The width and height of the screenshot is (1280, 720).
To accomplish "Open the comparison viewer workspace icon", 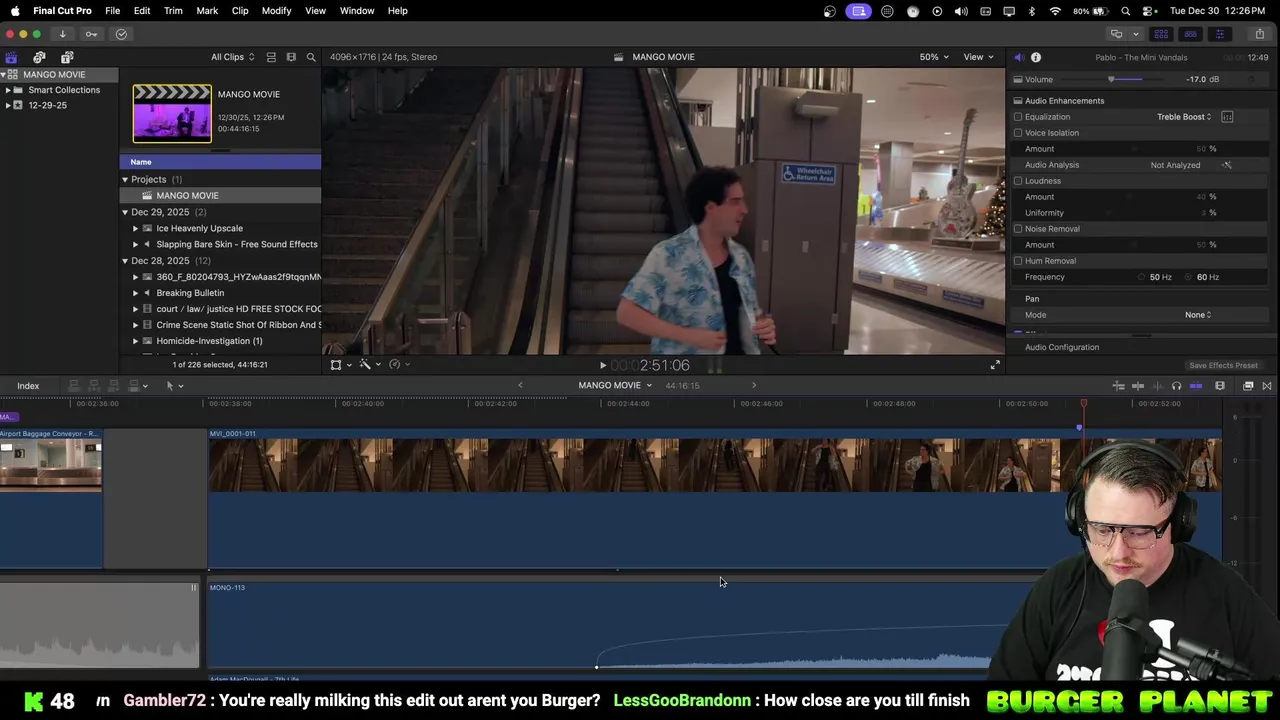I will click(x=1116, y=34).
